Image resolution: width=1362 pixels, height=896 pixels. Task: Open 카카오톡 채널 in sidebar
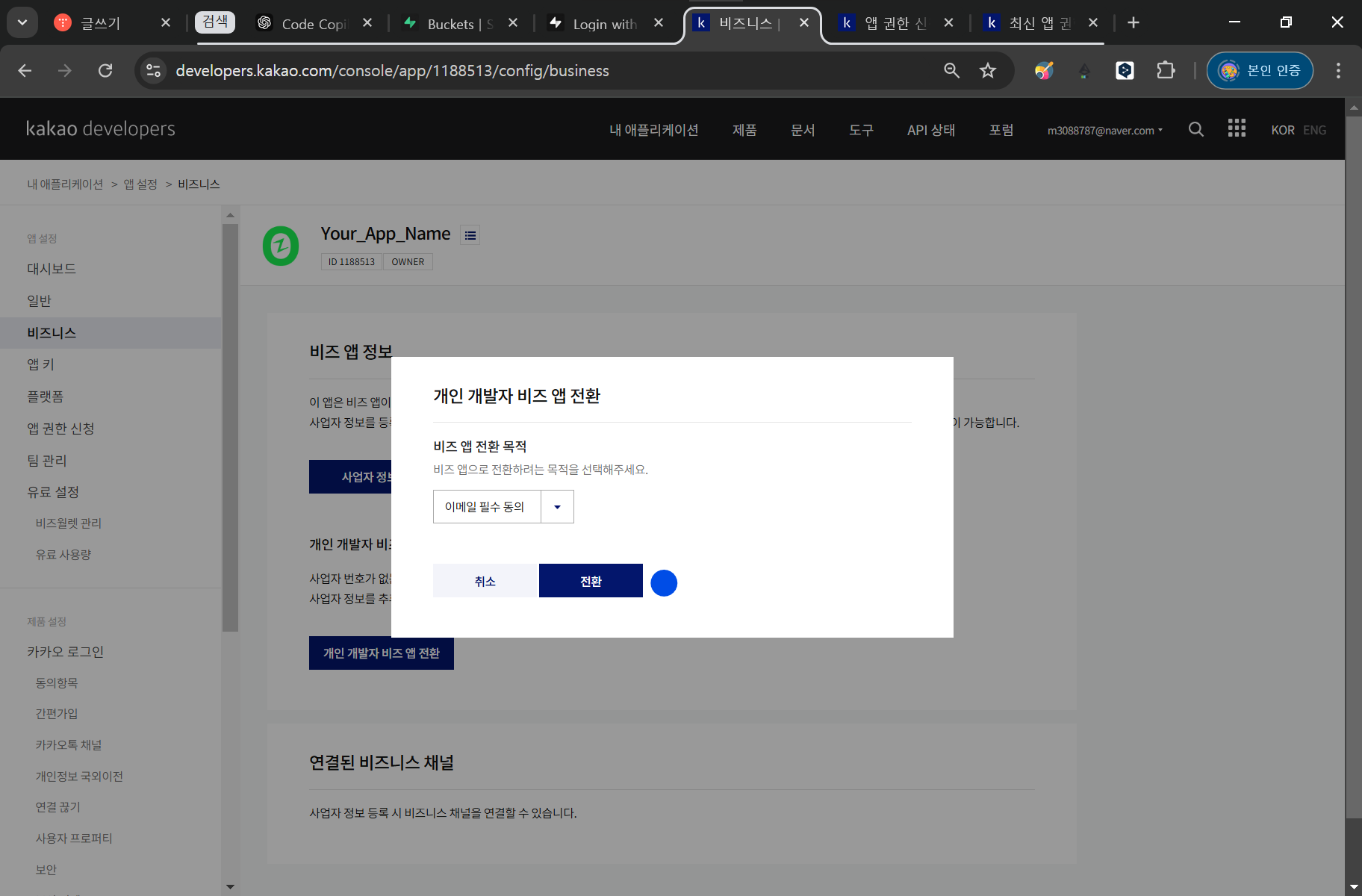pyautogui.click(x=69, y=745)
